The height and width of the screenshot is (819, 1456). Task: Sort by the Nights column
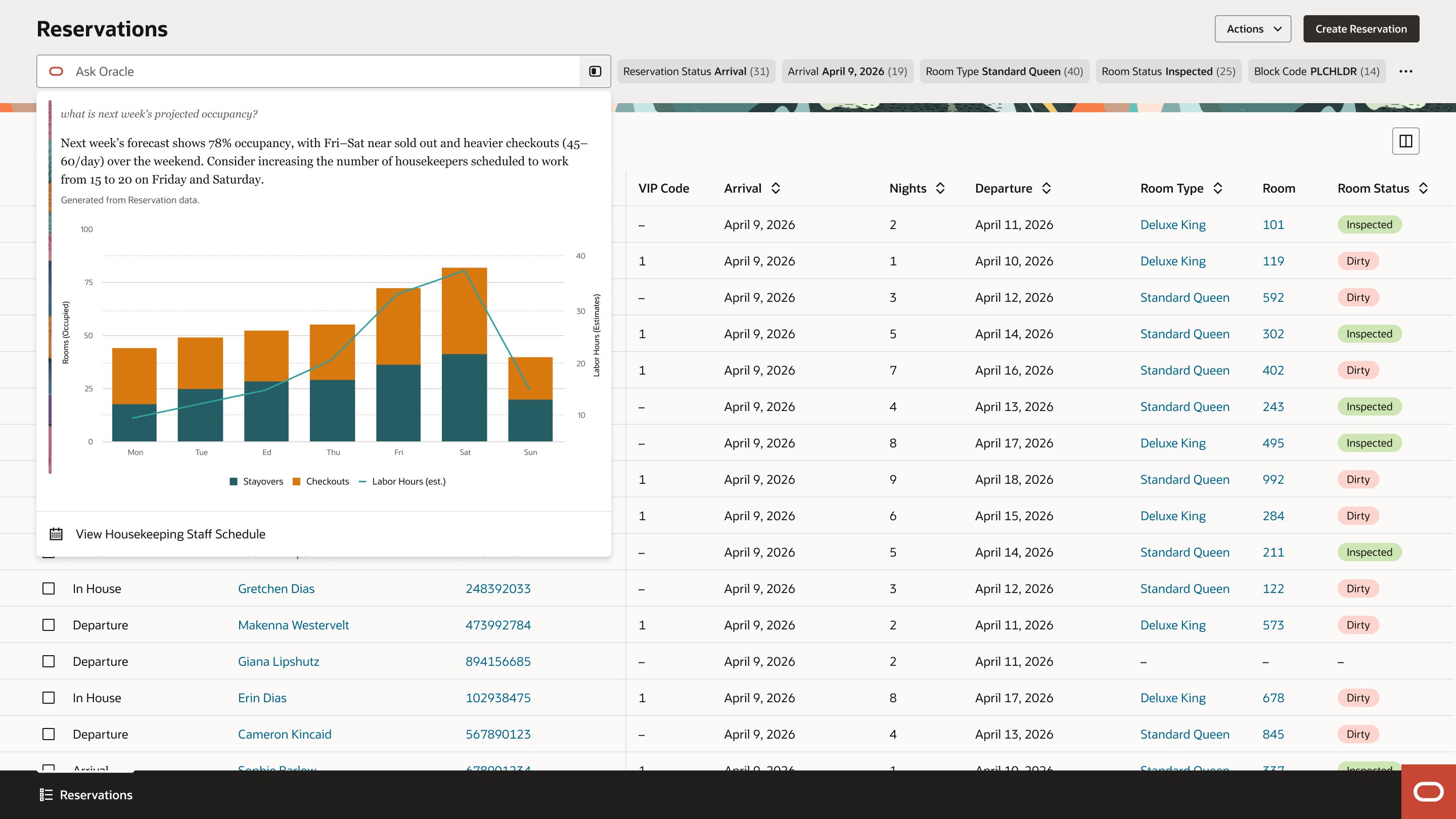[x=940, y=188]
